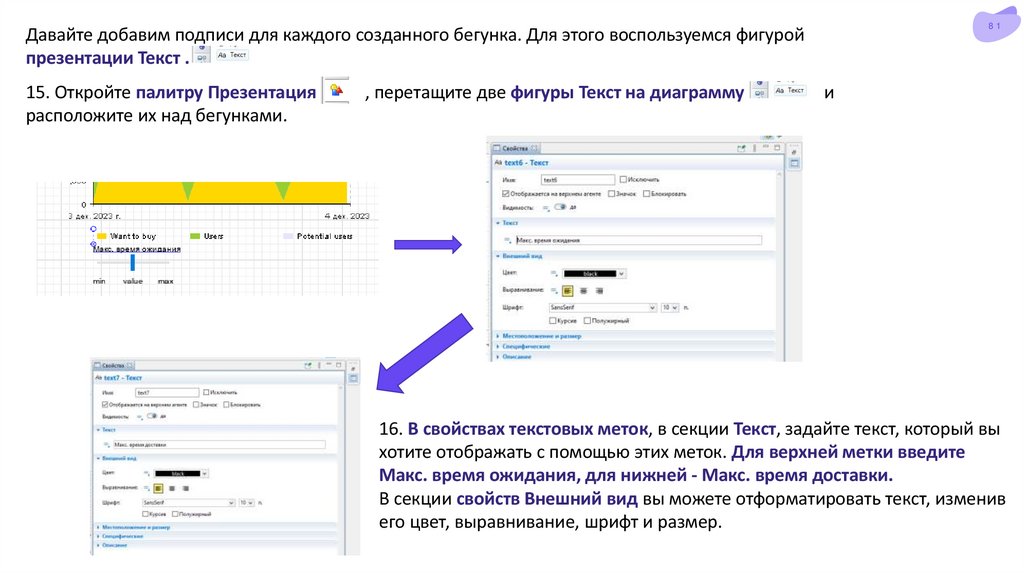The height and width of the screenshot is (574, 1024).
Task: Click static/dynamic icon beside text7 text field
Action: pyautogui.click(x=106, y=445)
